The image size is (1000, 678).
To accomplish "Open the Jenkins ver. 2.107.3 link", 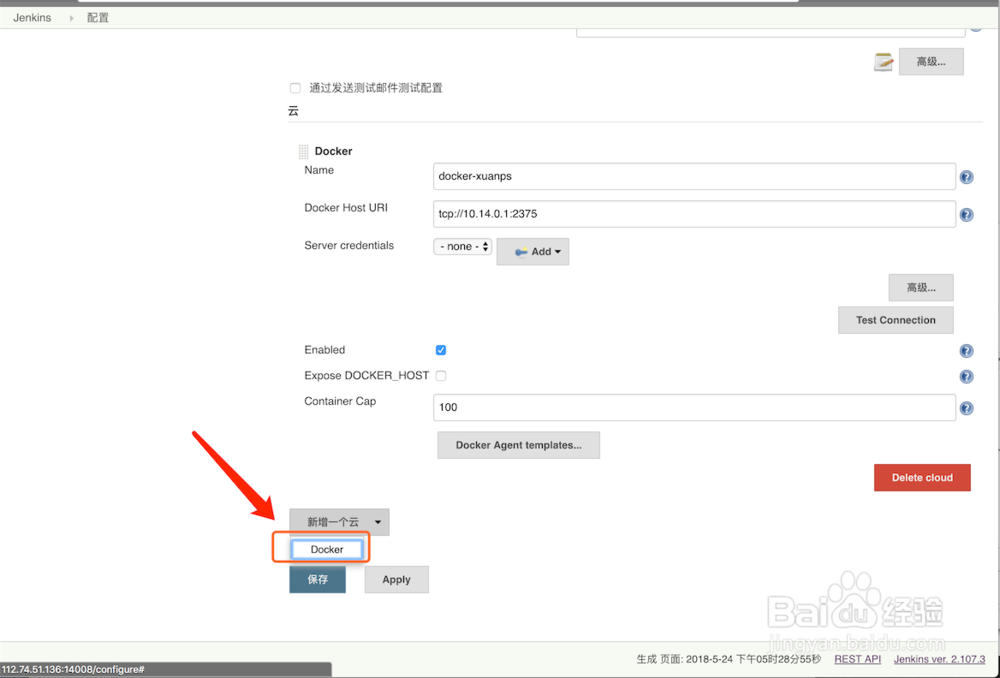I will pos(939,659).
